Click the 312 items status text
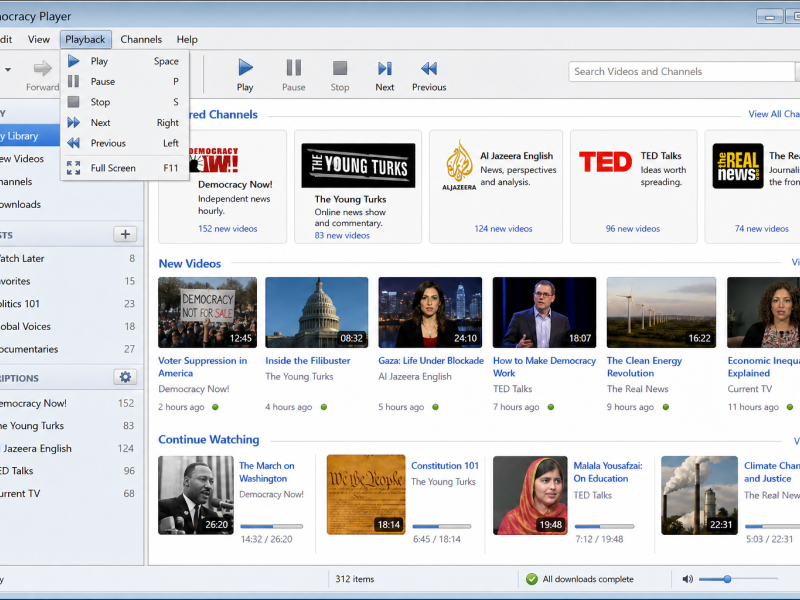The width and height of the screenshot is (800, 600). tap(355, 579)
